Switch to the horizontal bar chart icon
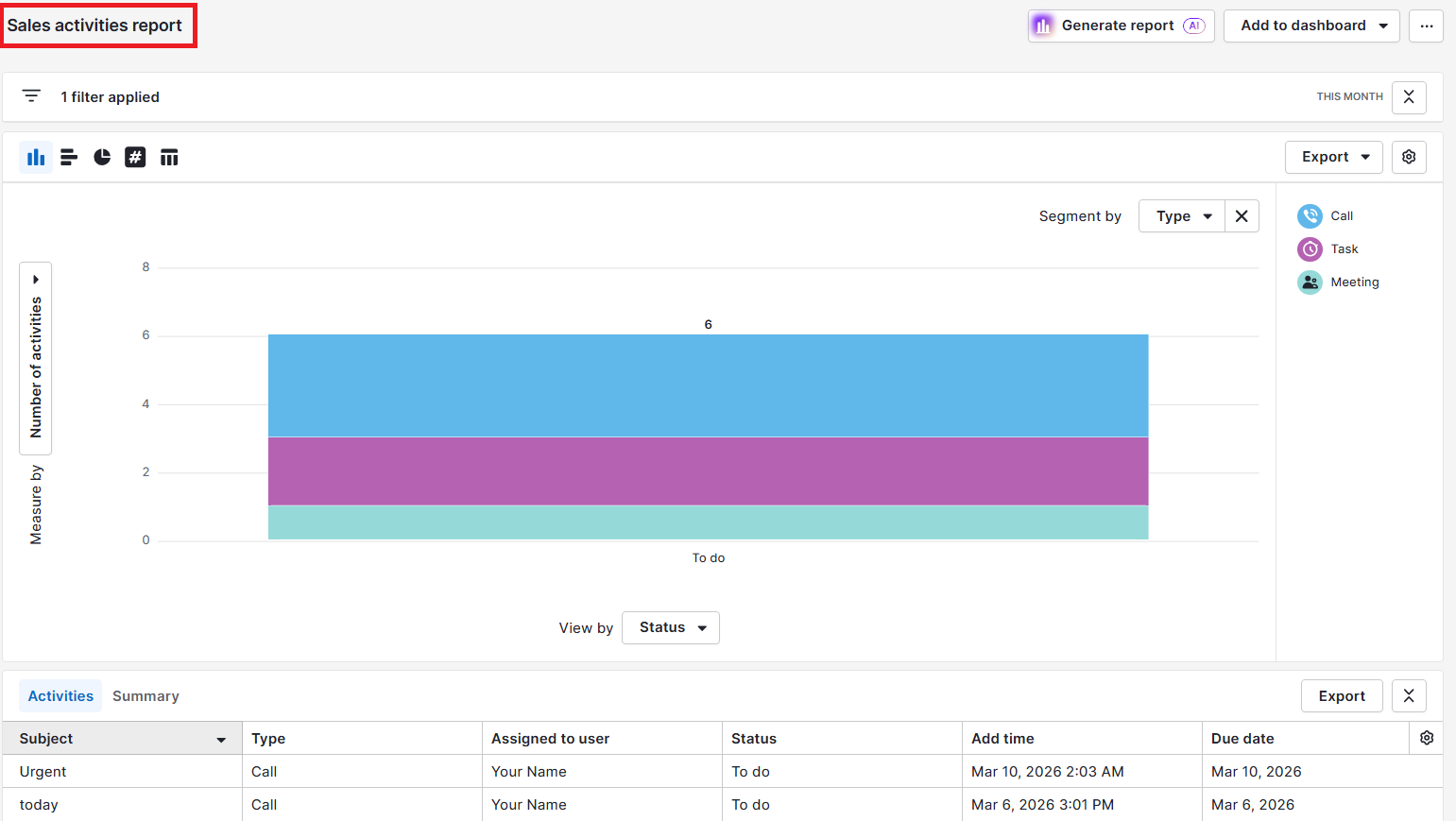The width and height of the screenshot is (1456, 821). (x=69, y=157)
